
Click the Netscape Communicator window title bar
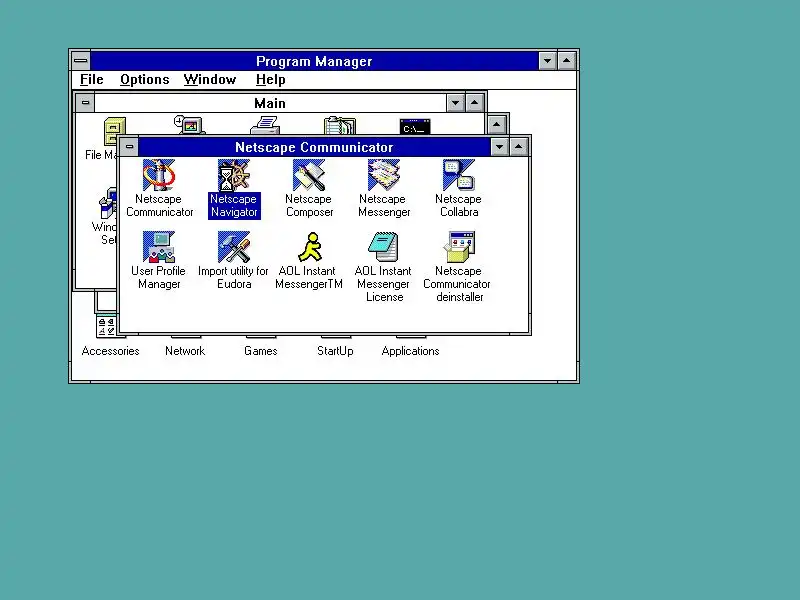(x=314, y=147)
